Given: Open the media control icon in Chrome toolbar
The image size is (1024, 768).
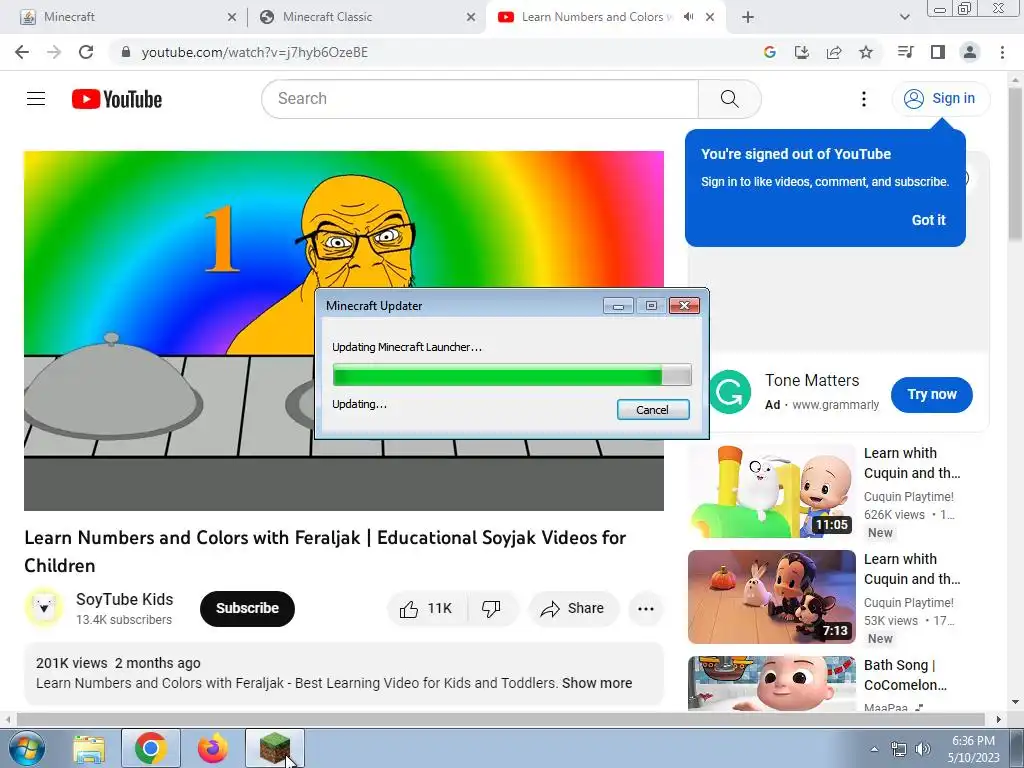Looking at the screenshot, I should [905, 52].
